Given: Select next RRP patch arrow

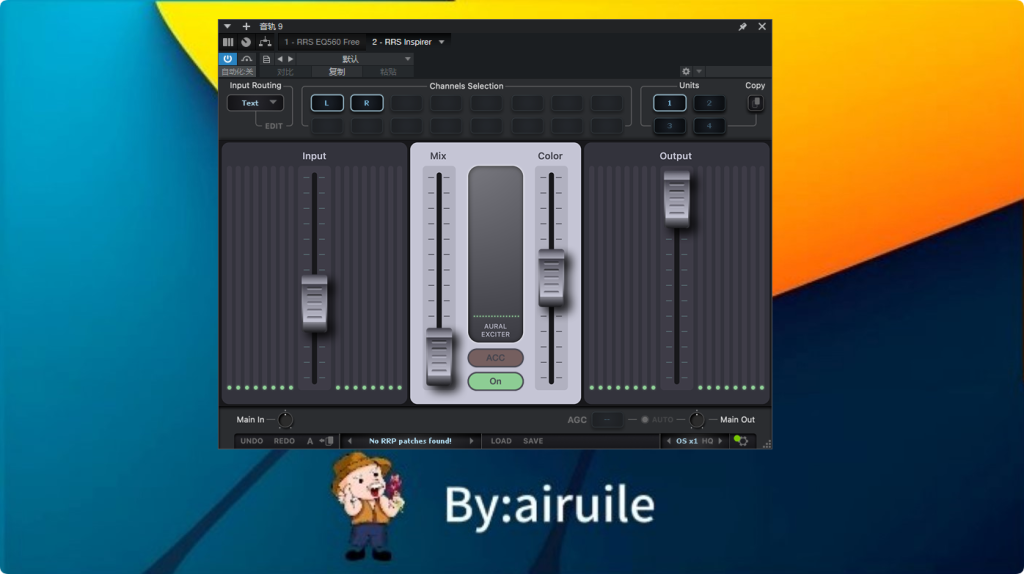Looking at the screenshot, I should pyautogui.click(x=471, y=441).
